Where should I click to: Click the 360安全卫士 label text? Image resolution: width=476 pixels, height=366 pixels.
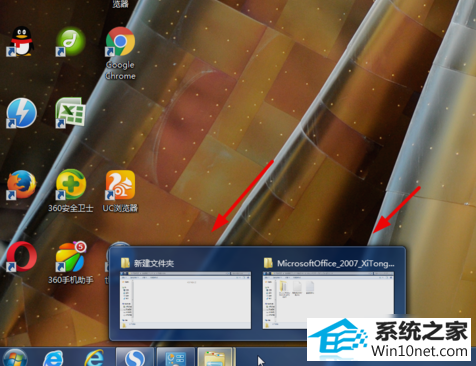click(x=71, y=208)
